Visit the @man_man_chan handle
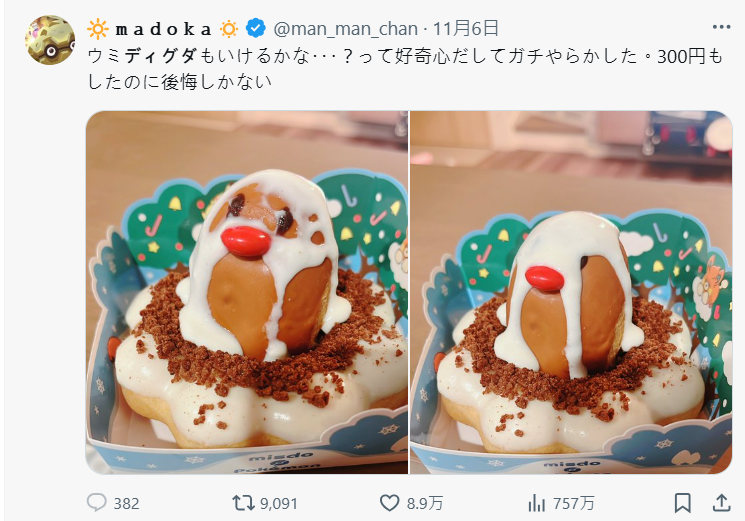 (x=345, y=29)
